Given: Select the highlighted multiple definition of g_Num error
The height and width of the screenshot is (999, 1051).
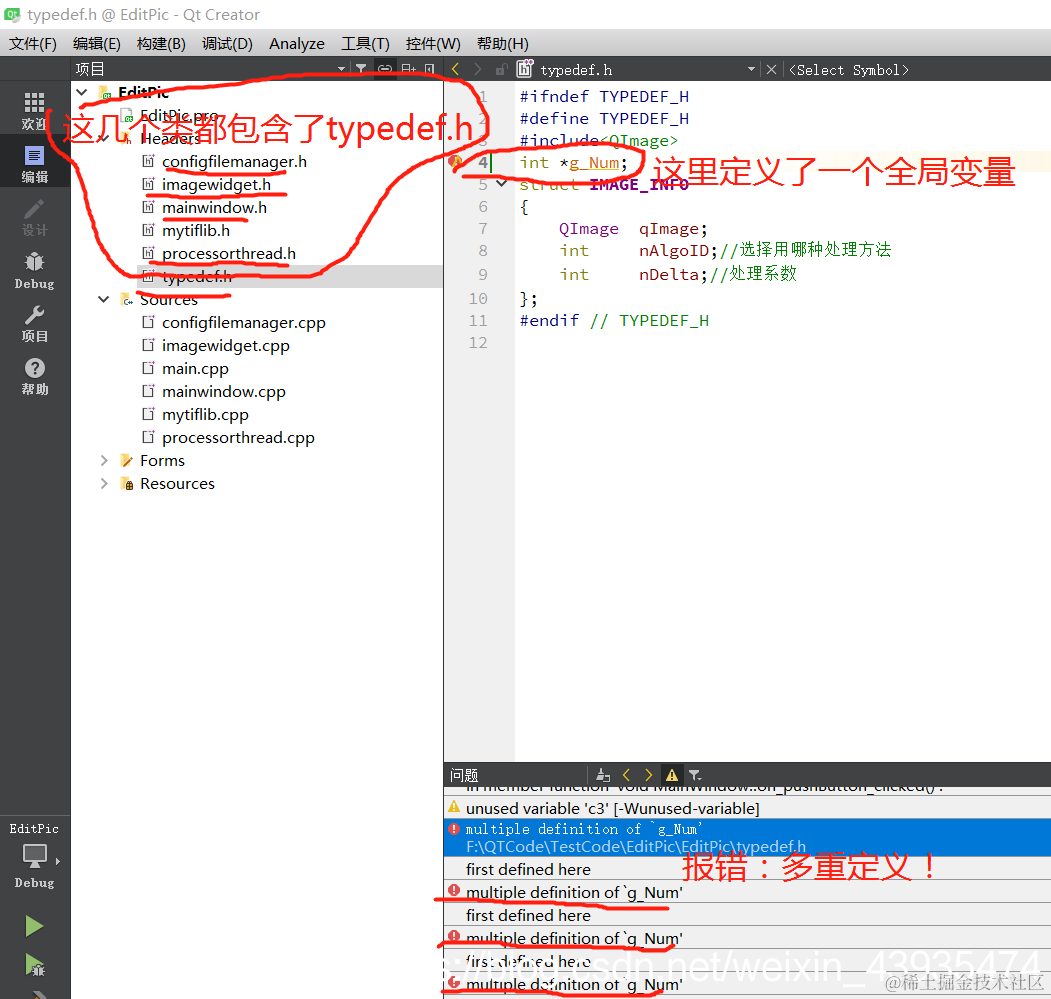Looking at the screenshot, I should click(747, 837).
